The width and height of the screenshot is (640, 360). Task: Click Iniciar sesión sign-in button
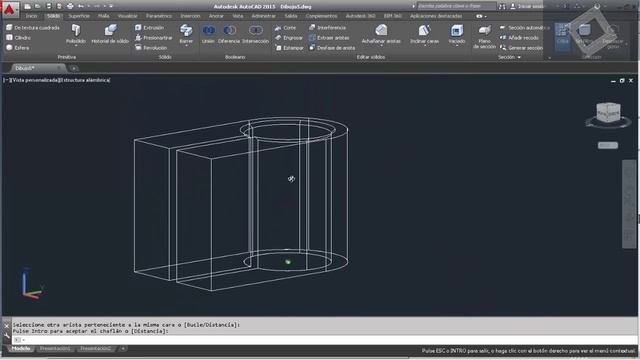[x=527, y=6]
